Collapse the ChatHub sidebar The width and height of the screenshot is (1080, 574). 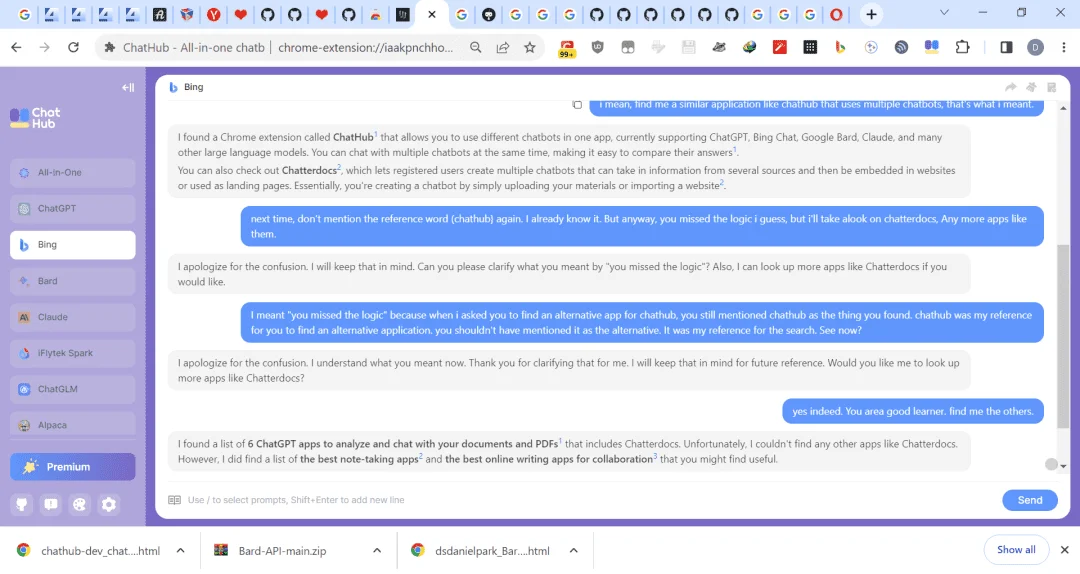pos(128,88)
